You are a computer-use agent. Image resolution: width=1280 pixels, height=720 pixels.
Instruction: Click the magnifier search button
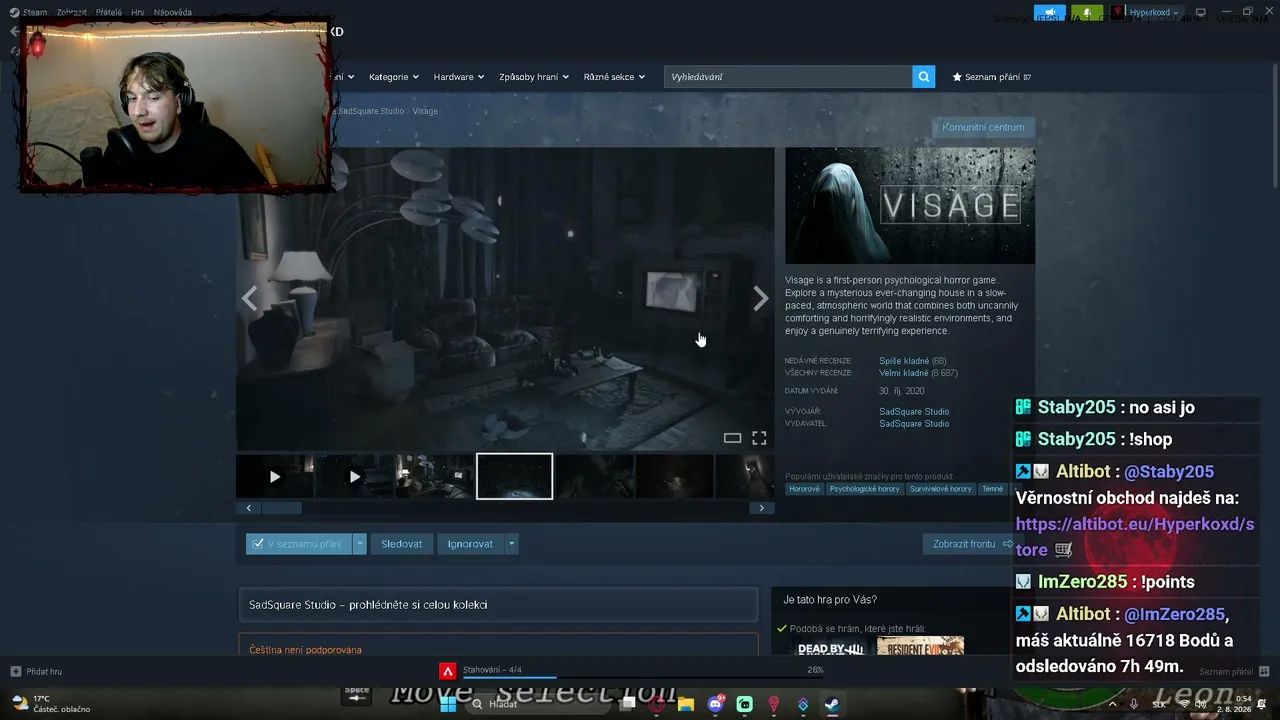click(x=924, y=76)
